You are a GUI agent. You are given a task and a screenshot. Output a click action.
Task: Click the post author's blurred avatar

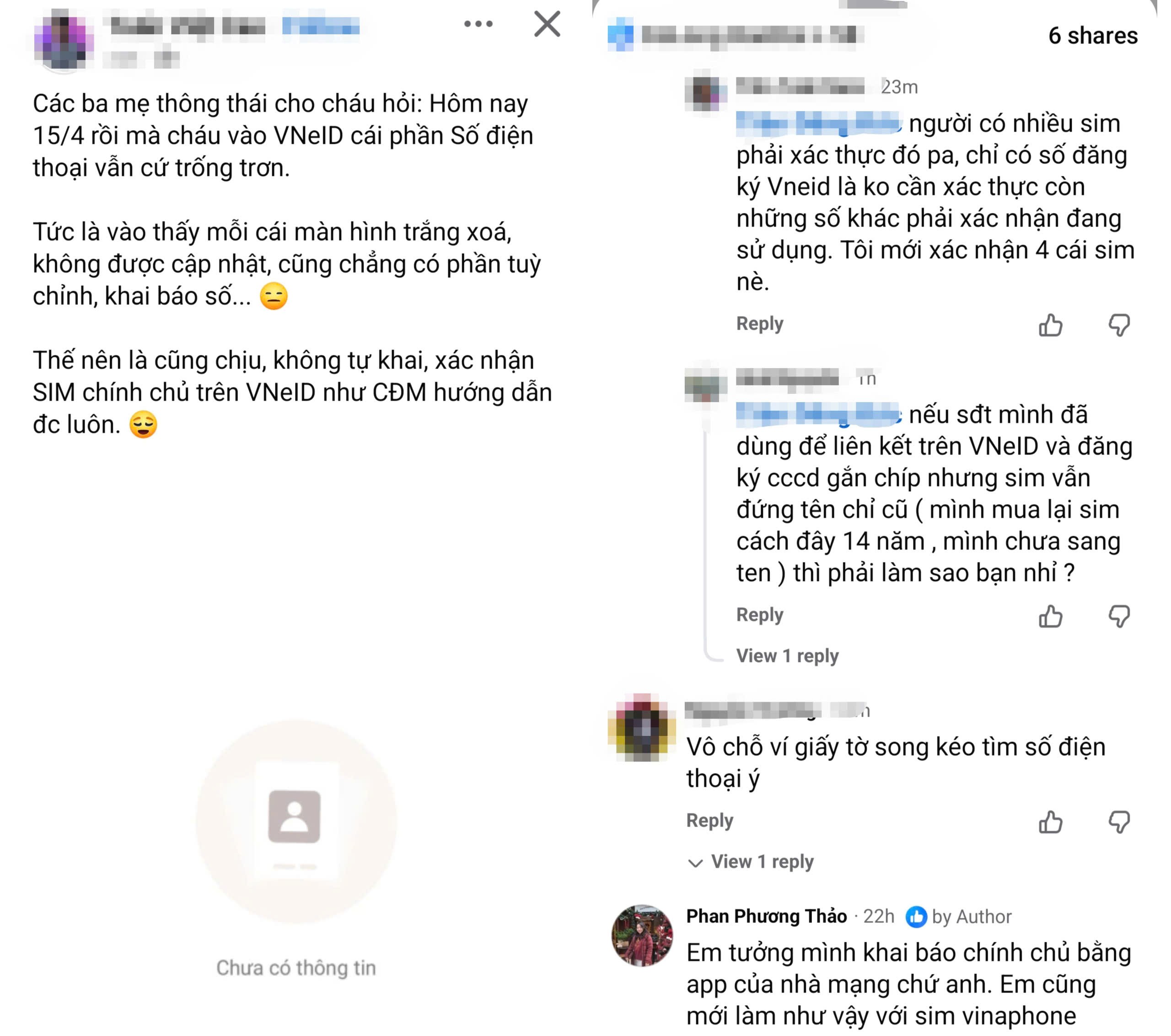[x=64, y=41]
